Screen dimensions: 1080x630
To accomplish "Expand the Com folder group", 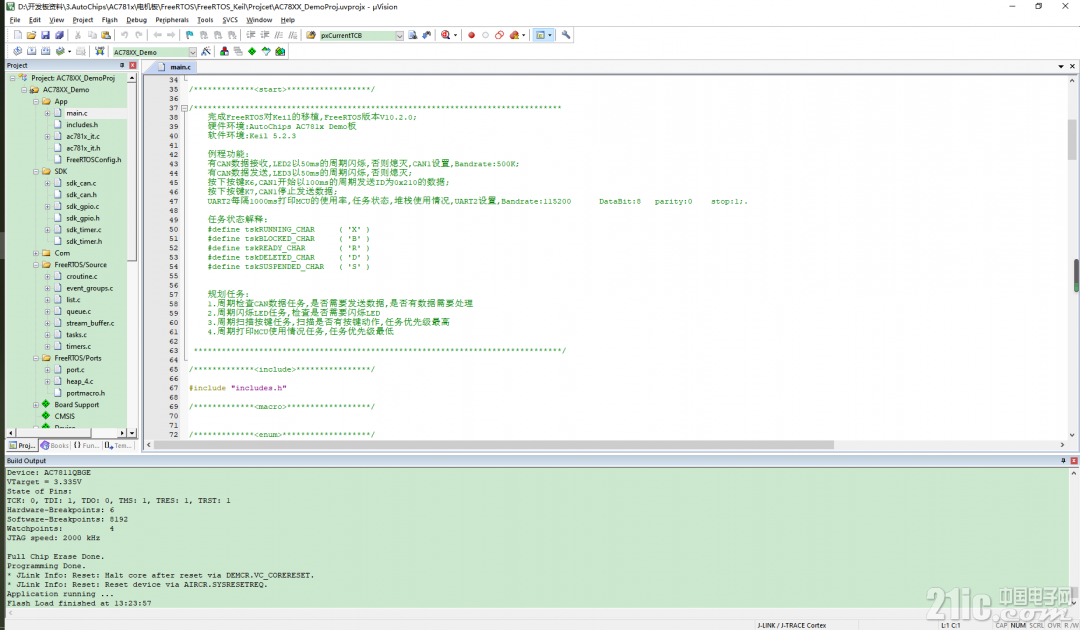I will tap(36, 253).
